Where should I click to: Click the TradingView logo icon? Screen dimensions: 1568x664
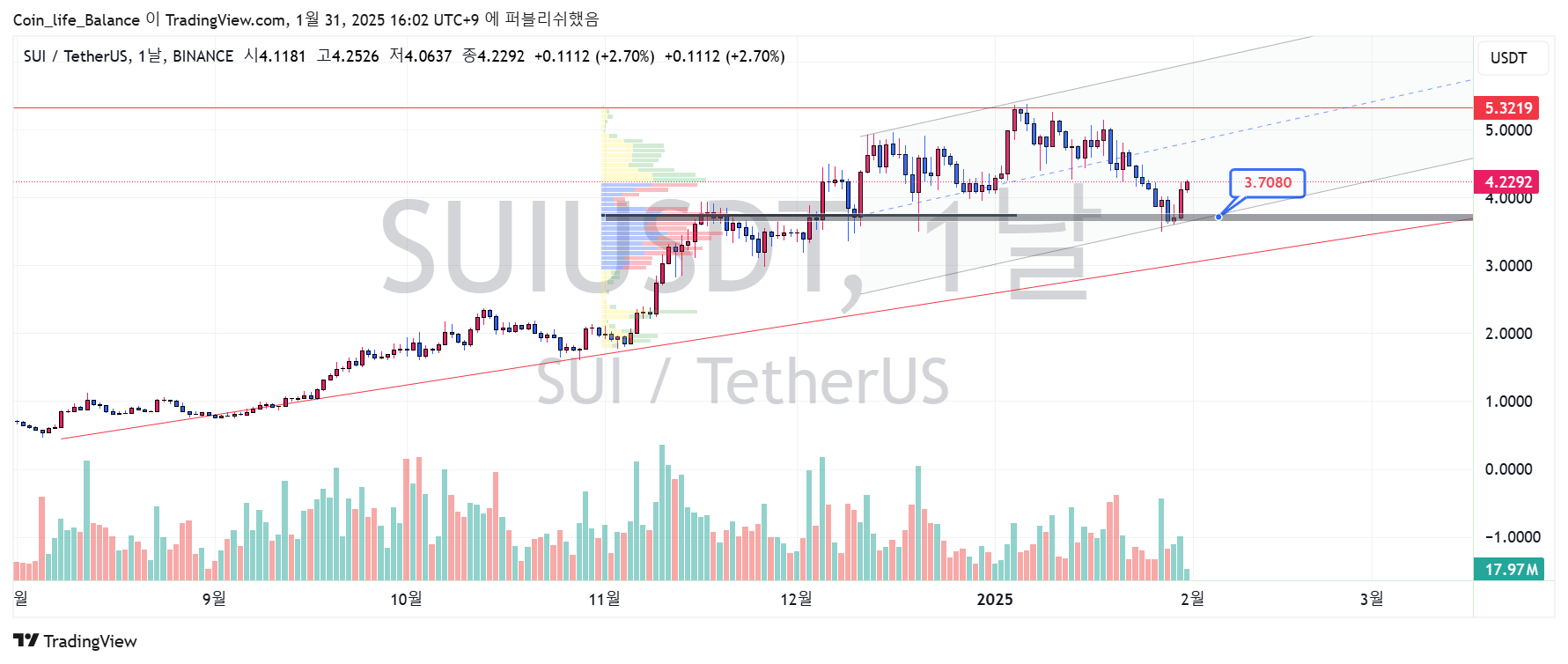click(x=26, y=641)
